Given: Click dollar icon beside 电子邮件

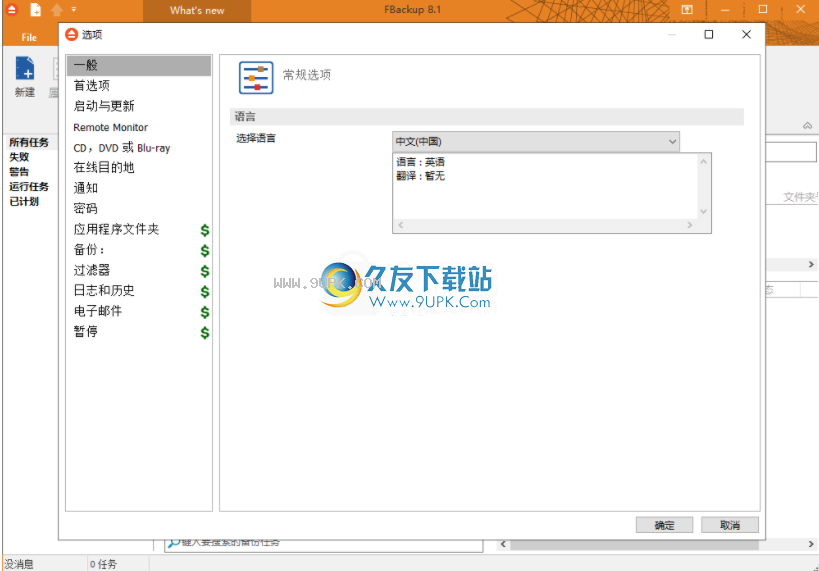Looking at the screenshot, I should [x=205, y=312].
